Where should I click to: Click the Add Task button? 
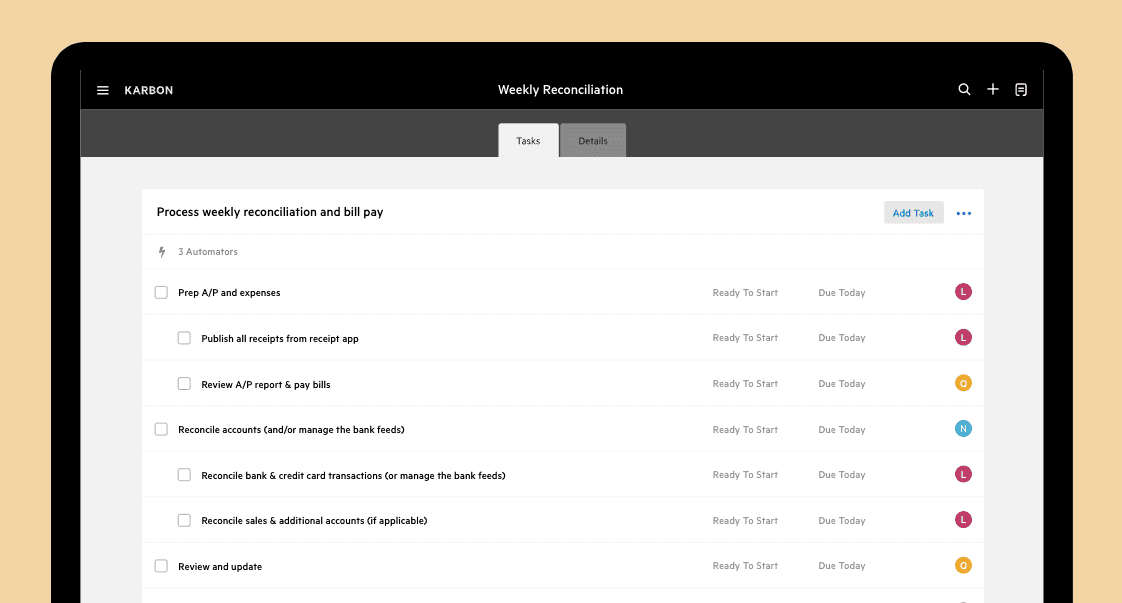(x=913, y=213)
